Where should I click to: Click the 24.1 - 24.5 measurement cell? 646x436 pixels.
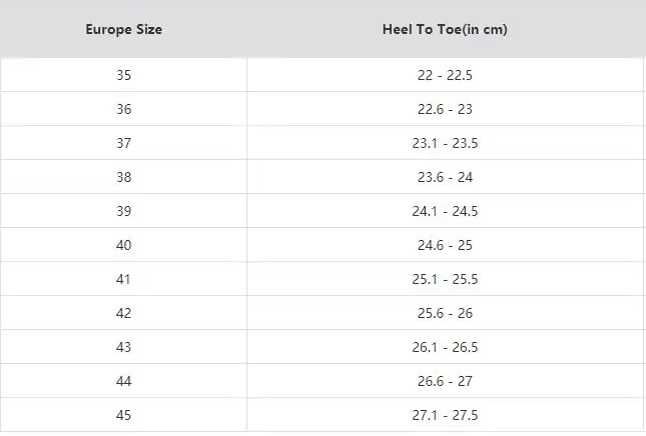click(x=444, y=211)
